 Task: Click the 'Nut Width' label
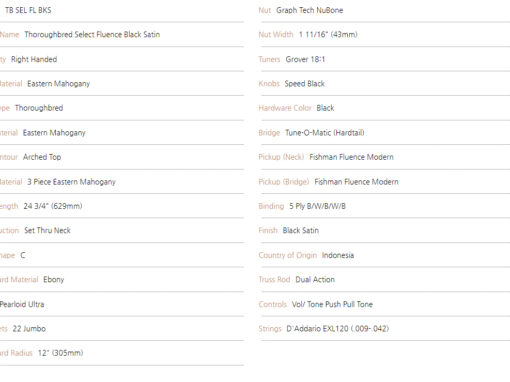276,35
